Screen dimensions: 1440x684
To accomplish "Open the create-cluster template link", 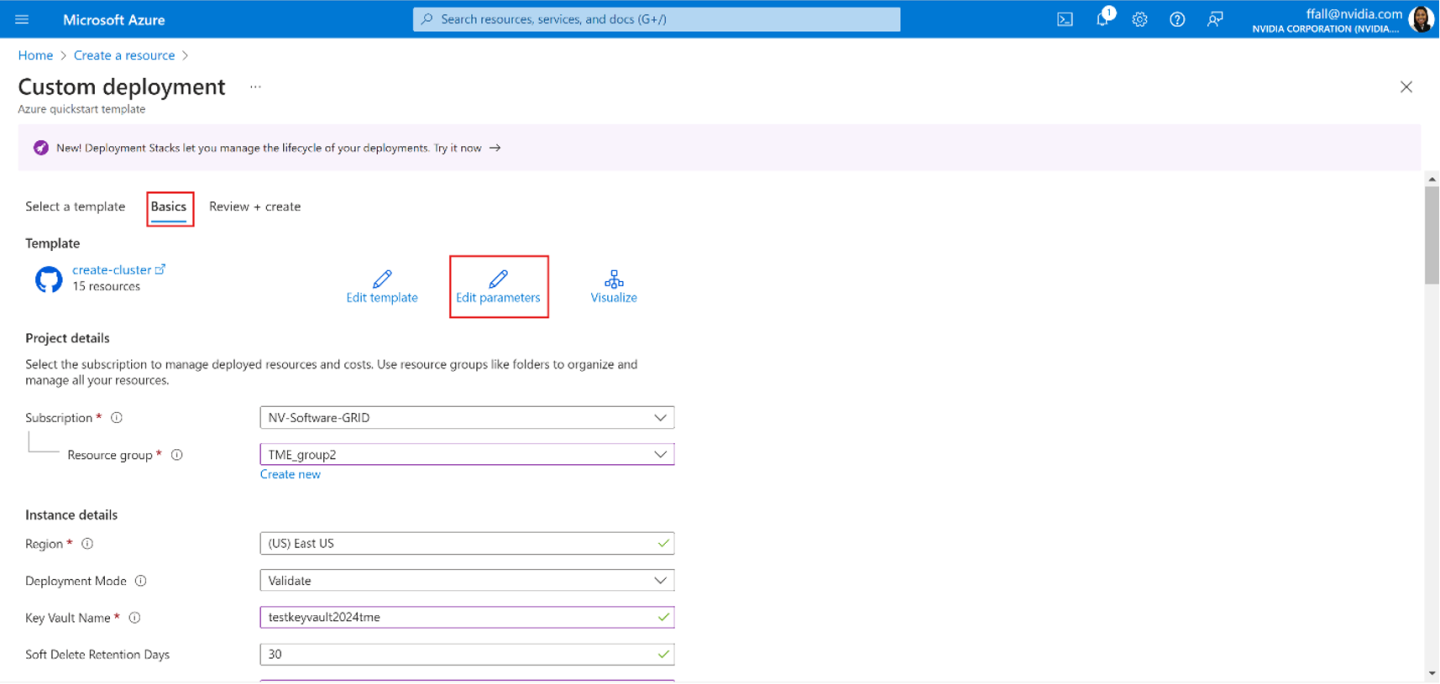I will coord(112,270).
